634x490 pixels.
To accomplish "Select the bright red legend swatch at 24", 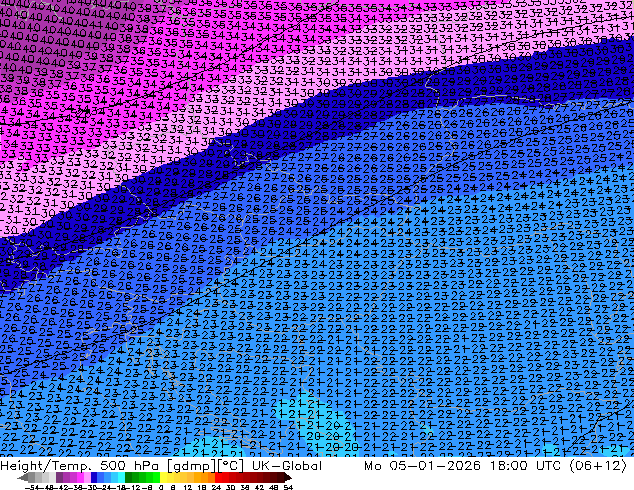I will (x=218, y=477).
